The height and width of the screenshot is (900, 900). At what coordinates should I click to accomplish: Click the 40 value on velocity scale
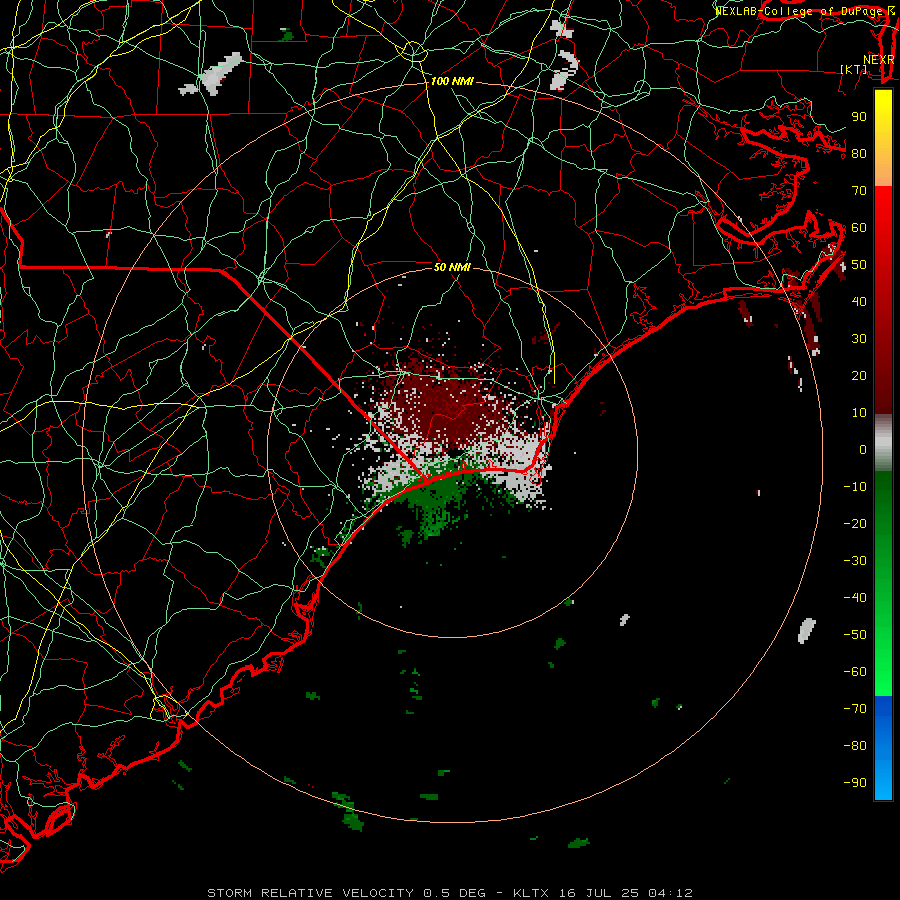coord(859,302)
